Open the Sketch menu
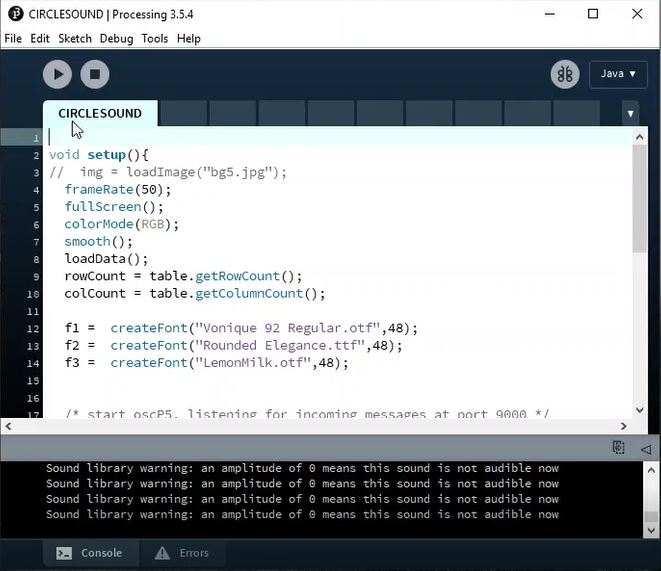The height and width of the screenshot is (571, 661). pos(75,38)
